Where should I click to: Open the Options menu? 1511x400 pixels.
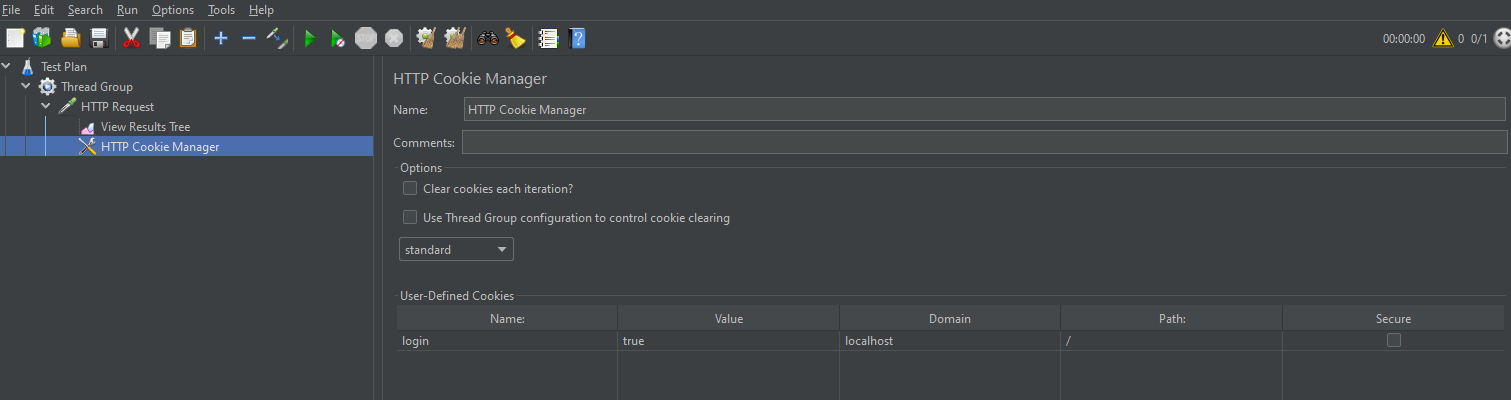pos(173,10)
